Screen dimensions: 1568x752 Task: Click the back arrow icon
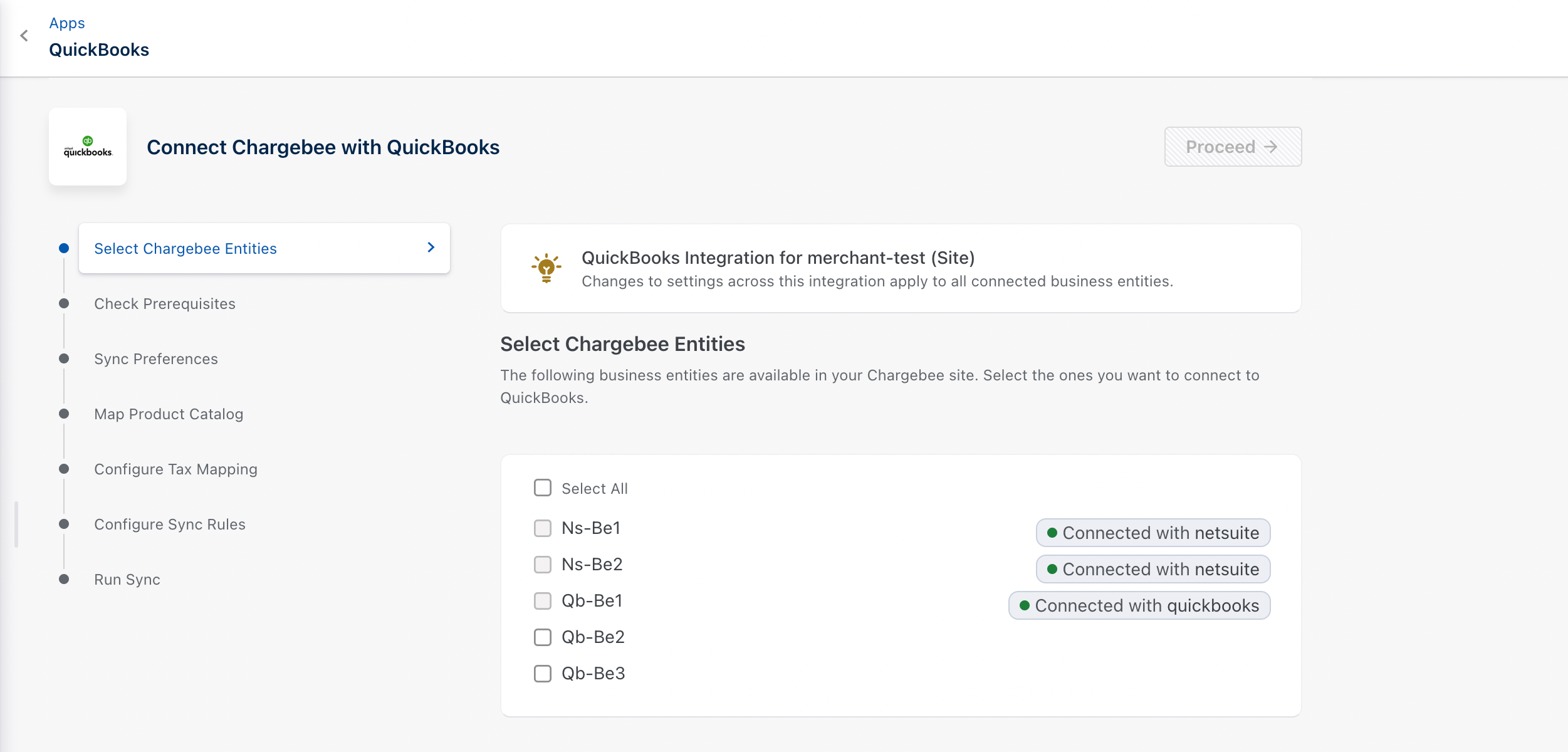click(x=24, y=36)
